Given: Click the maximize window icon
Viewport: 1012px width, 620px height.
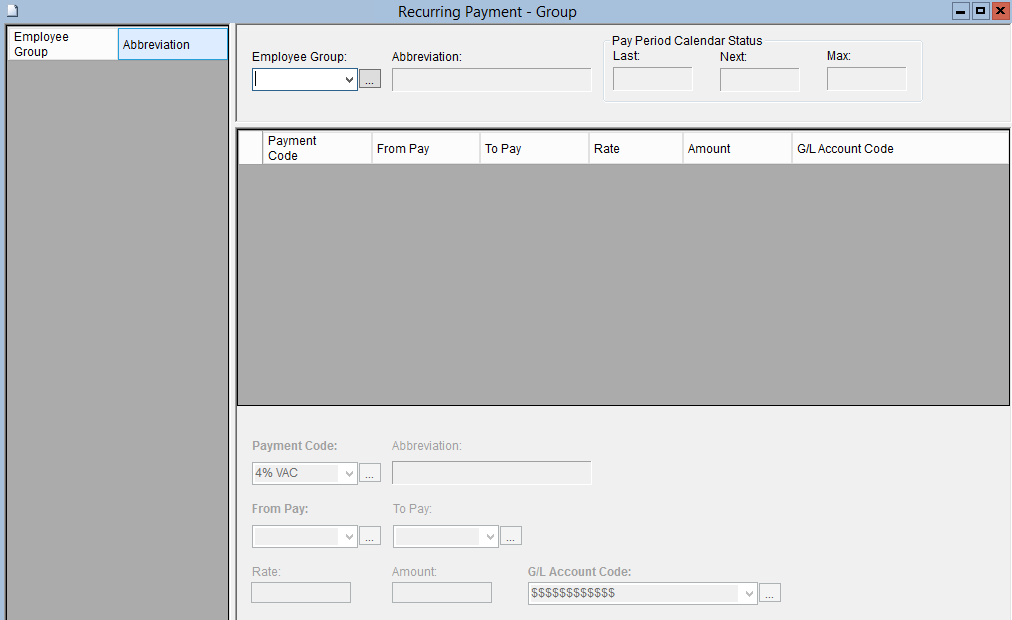Looking at the screenshot, I should 980,11.
